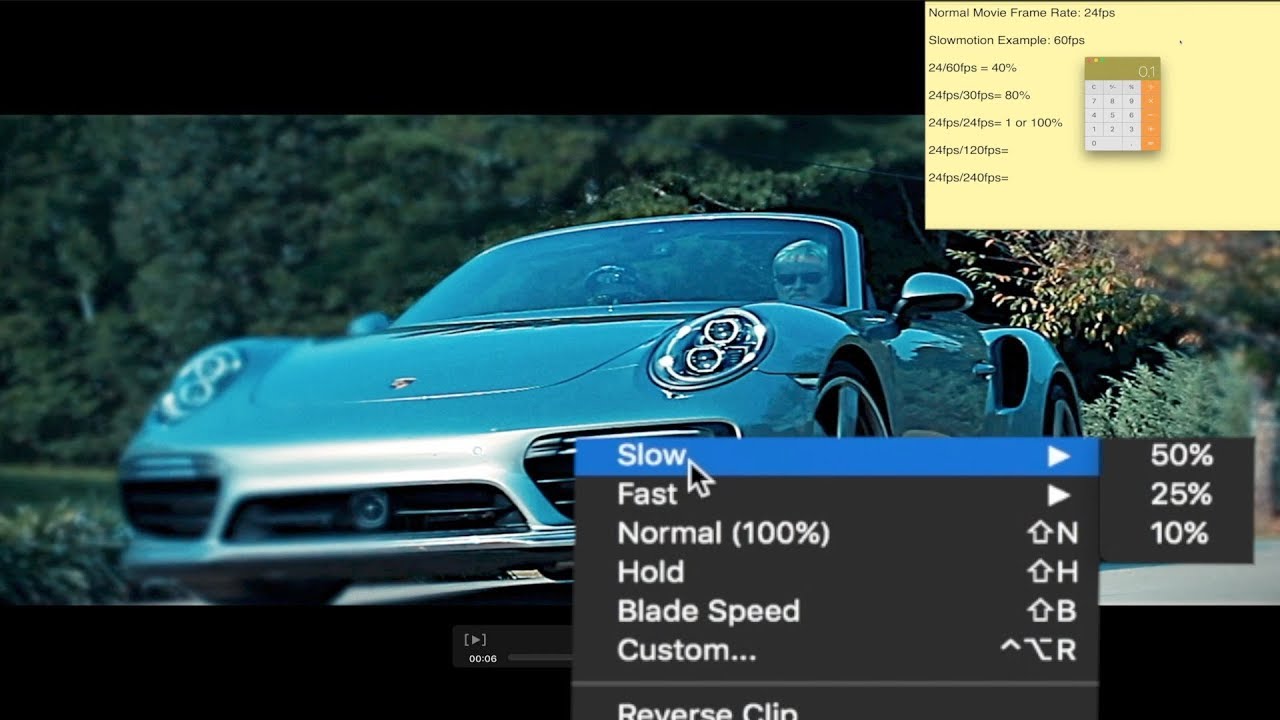This screenshot has width=1280, height=720.
Task: Open the Slow retime submenu
Action: 836,456
